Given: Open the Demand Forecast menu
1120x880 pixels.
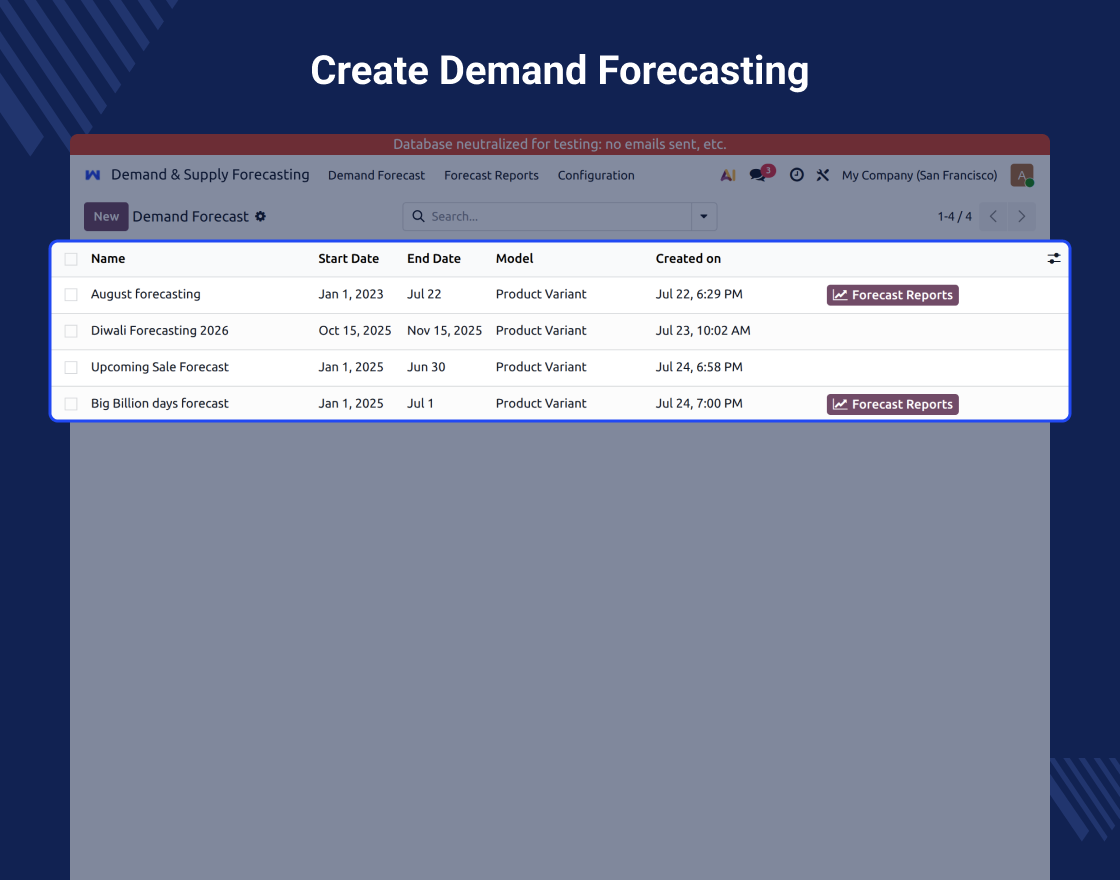Looking at the screenshot, I should [x=376, y=175].
